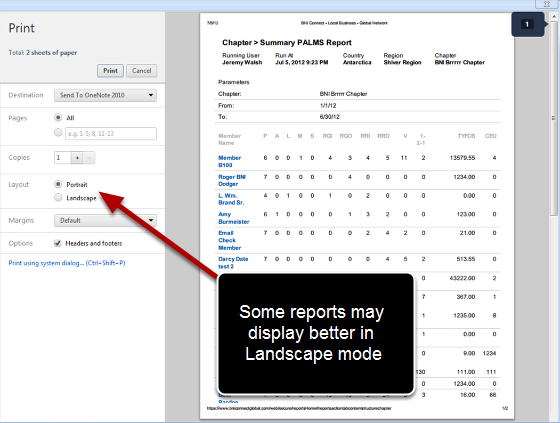Screen dimensions: 560x423
Task: Open Darcy Date test 2 link
Action: [233, 263]
